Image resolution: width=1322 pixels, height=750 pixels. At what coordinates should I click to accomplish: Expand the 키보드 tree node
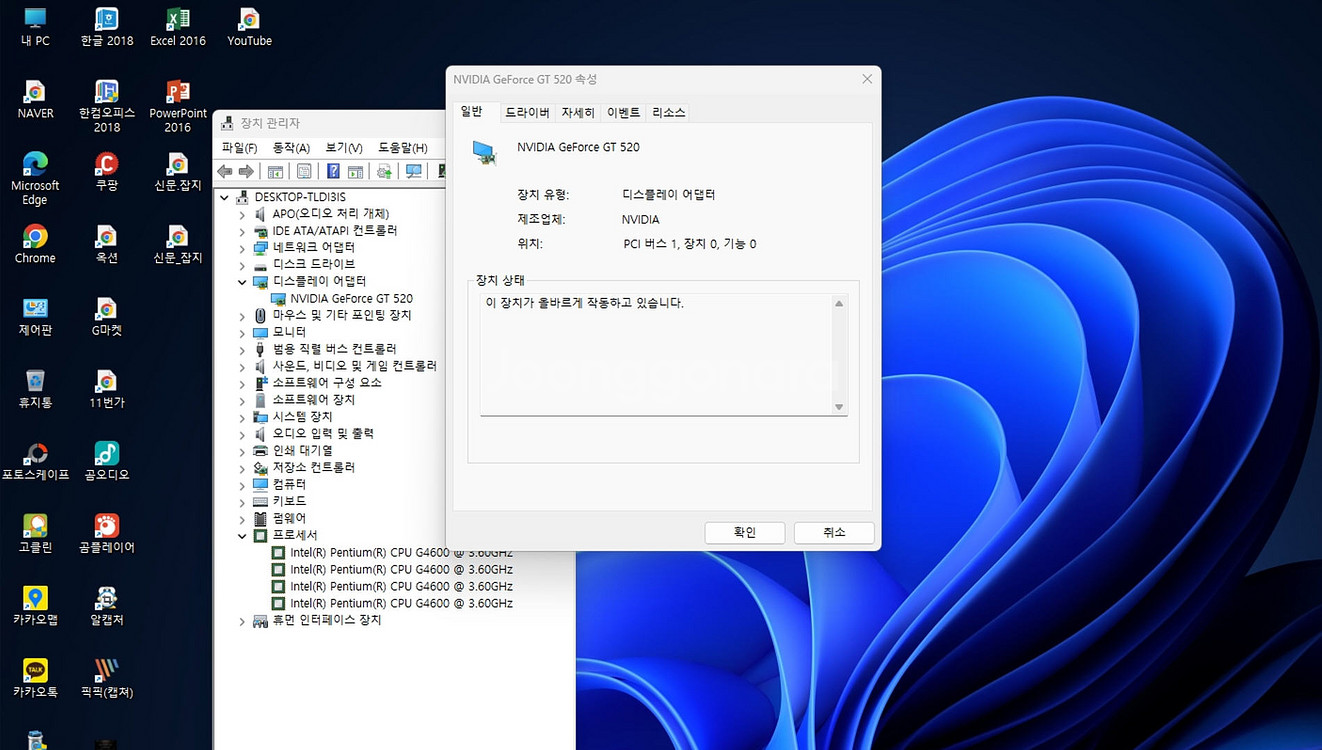242,502
